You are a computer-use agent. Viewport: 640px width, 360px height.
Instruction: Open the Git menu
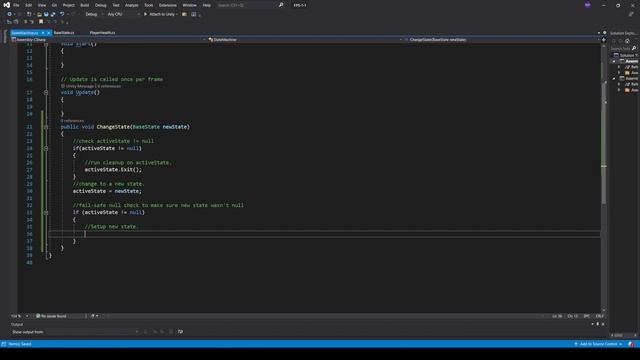[x=54, y=5]
